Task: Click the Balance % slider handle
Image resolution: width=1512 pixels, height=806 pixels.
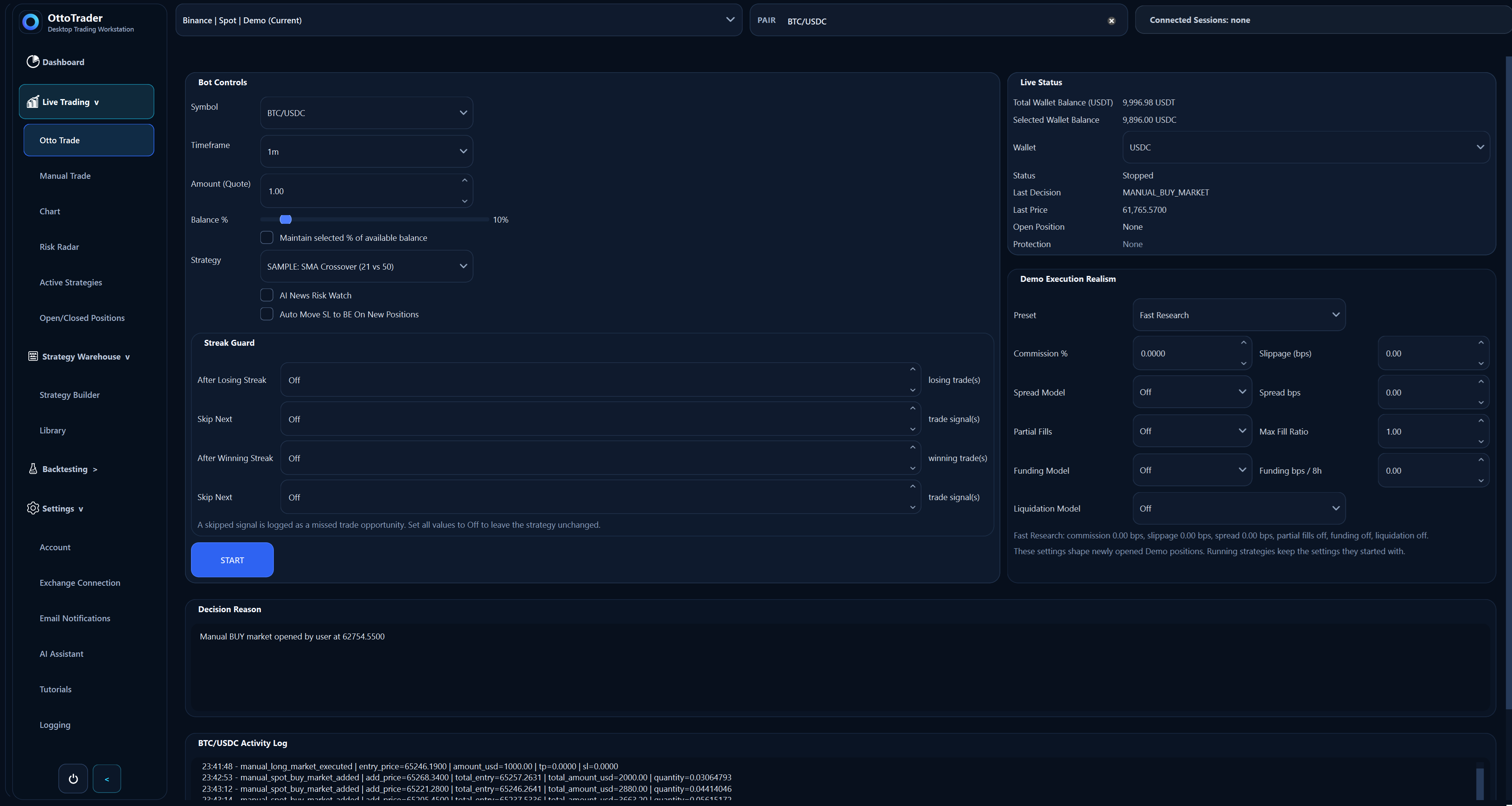Action: pos(286,219)
